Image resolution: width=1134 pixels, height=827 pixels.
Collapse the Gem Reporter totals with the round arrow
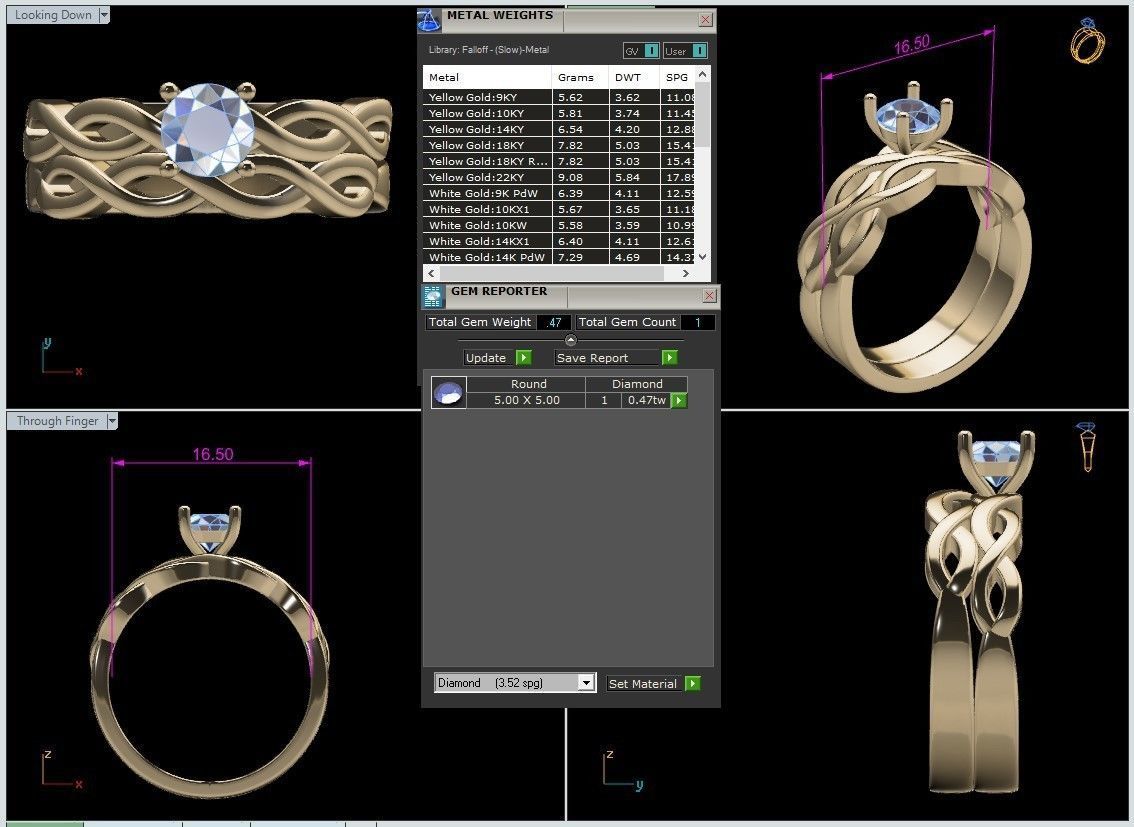coord(571,340)
